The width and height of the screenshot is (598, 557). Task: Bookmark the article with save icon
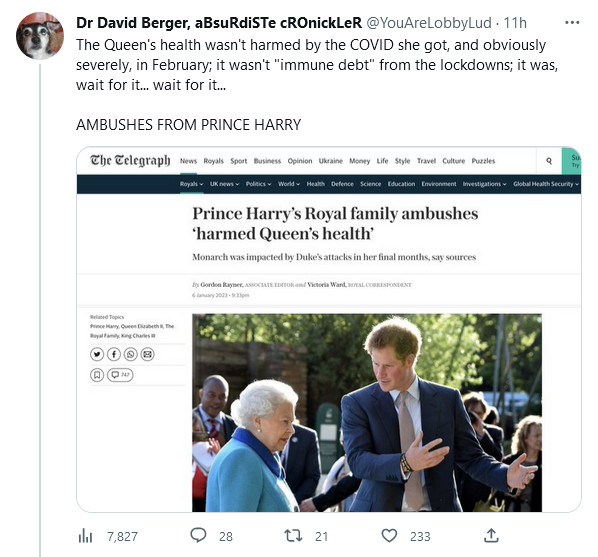[97, 375]
